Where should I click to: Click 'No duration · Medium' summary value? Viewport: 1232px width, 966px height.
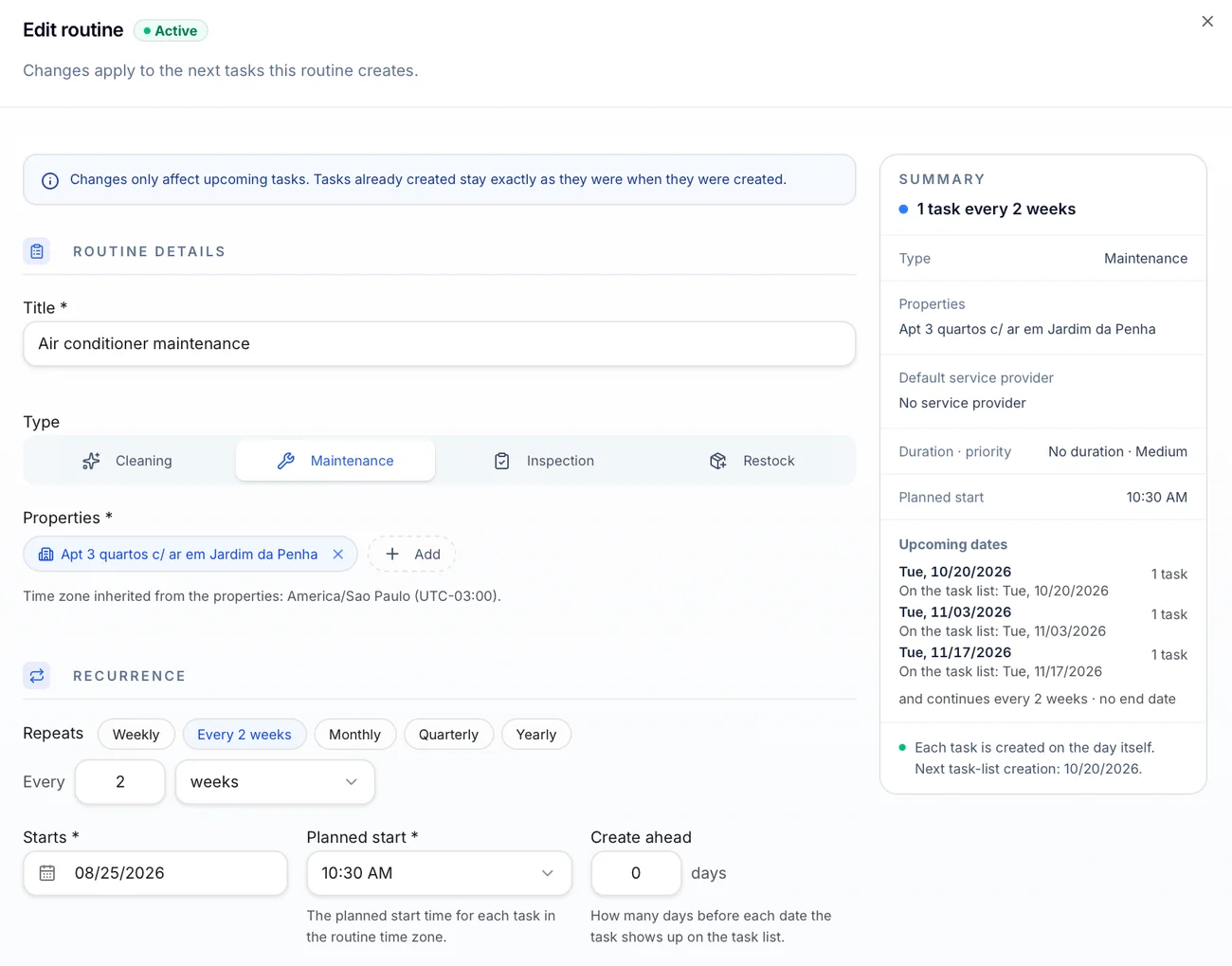click(x=1117, y=451)
